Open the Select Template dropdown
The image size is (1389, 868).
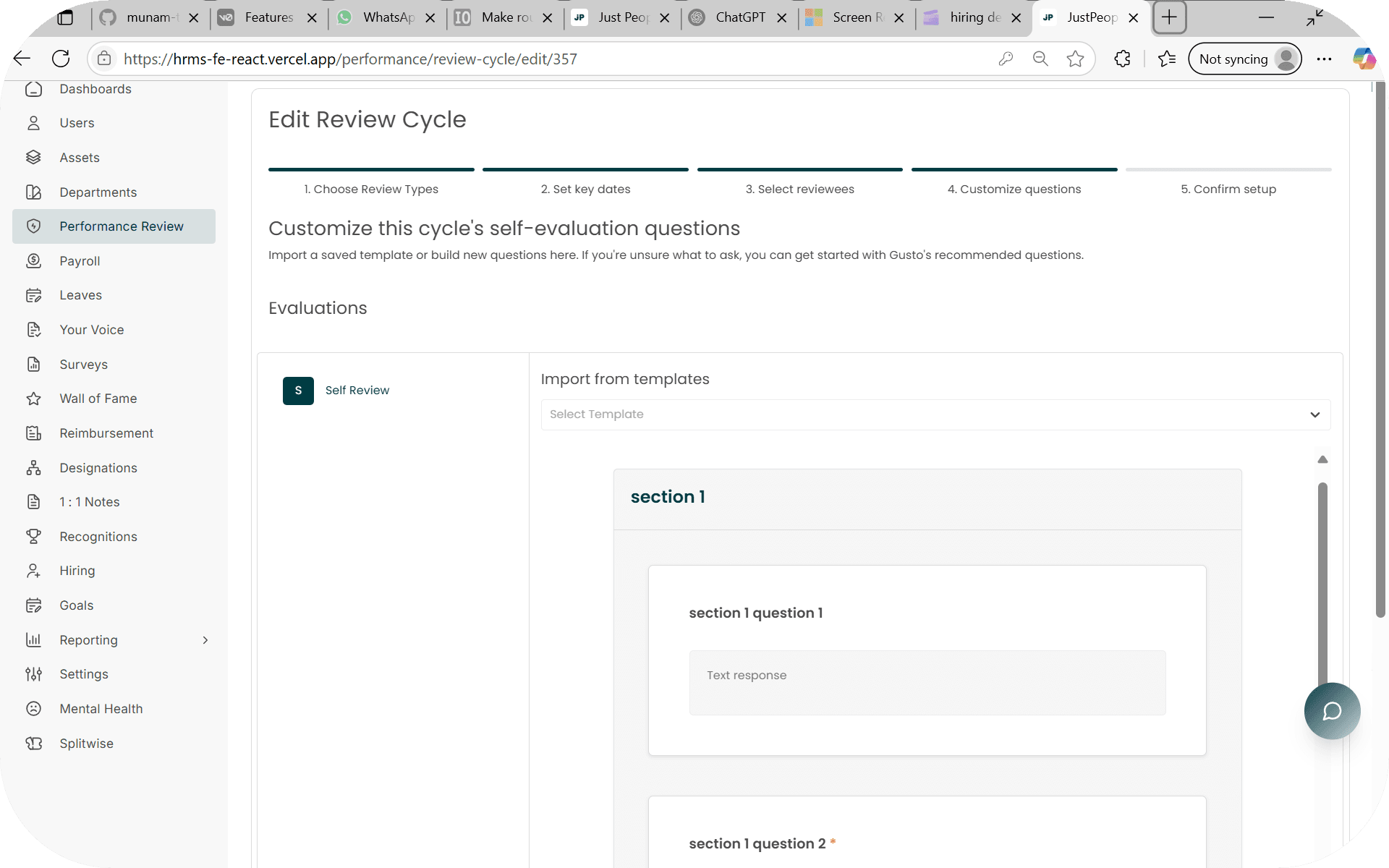tap(935, 414)
